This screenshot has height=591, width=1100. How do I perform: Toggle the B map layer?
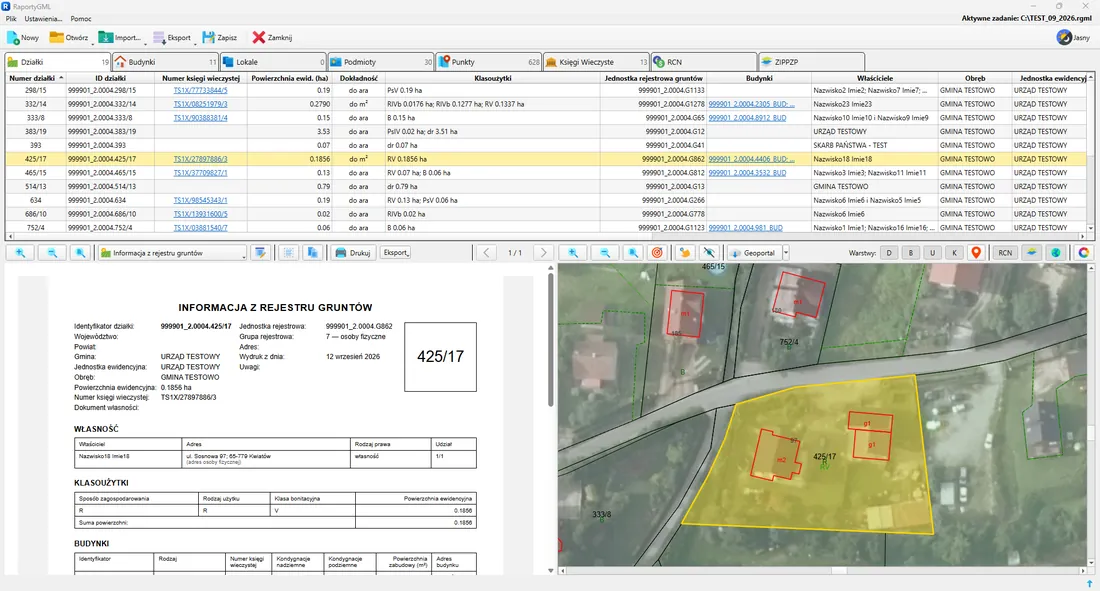pos(911,253)
